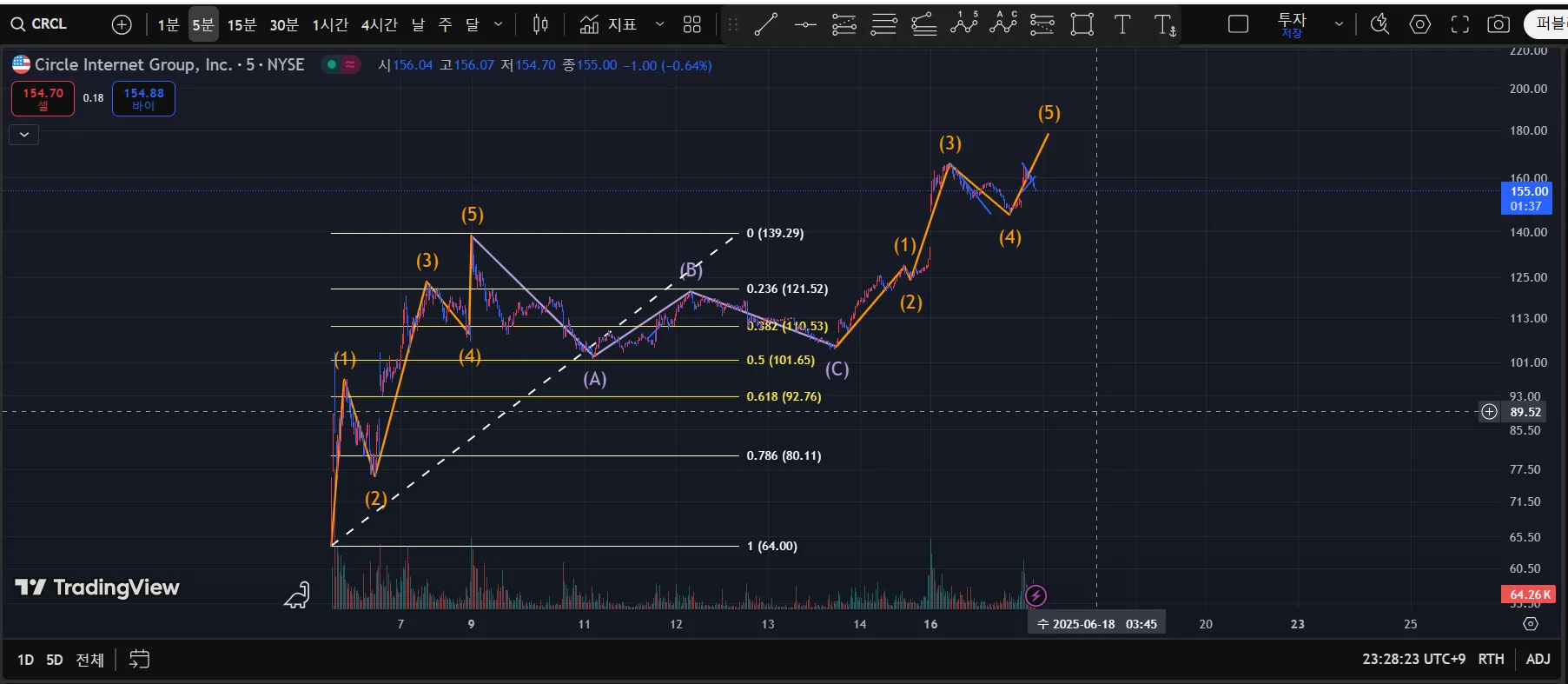Select the Fibonacci retracement tool
Viewport: 1568px width, 684px height.
(844, 24)
